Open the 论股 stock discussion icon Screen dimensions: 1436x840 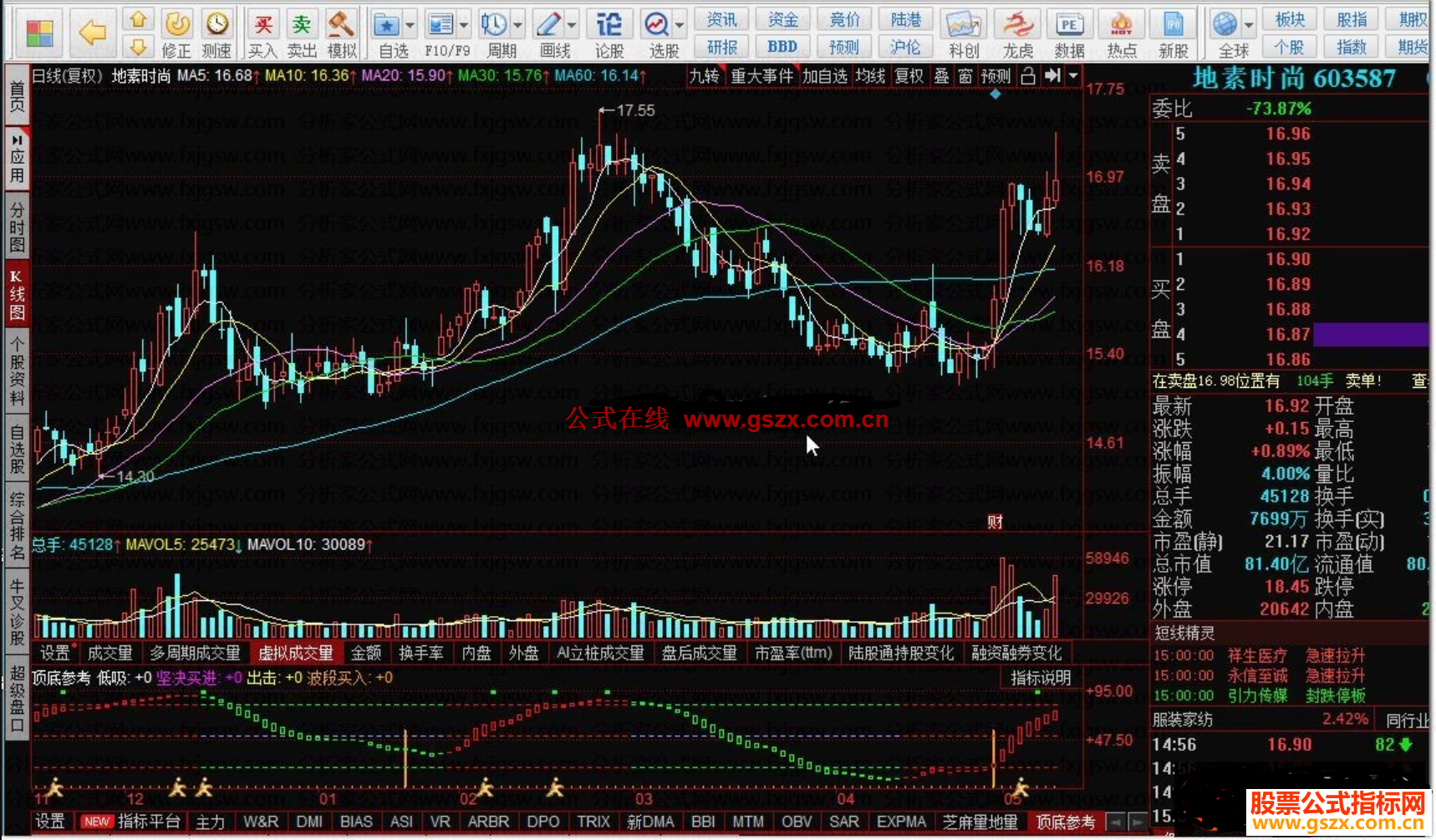(x=609, y=33)
